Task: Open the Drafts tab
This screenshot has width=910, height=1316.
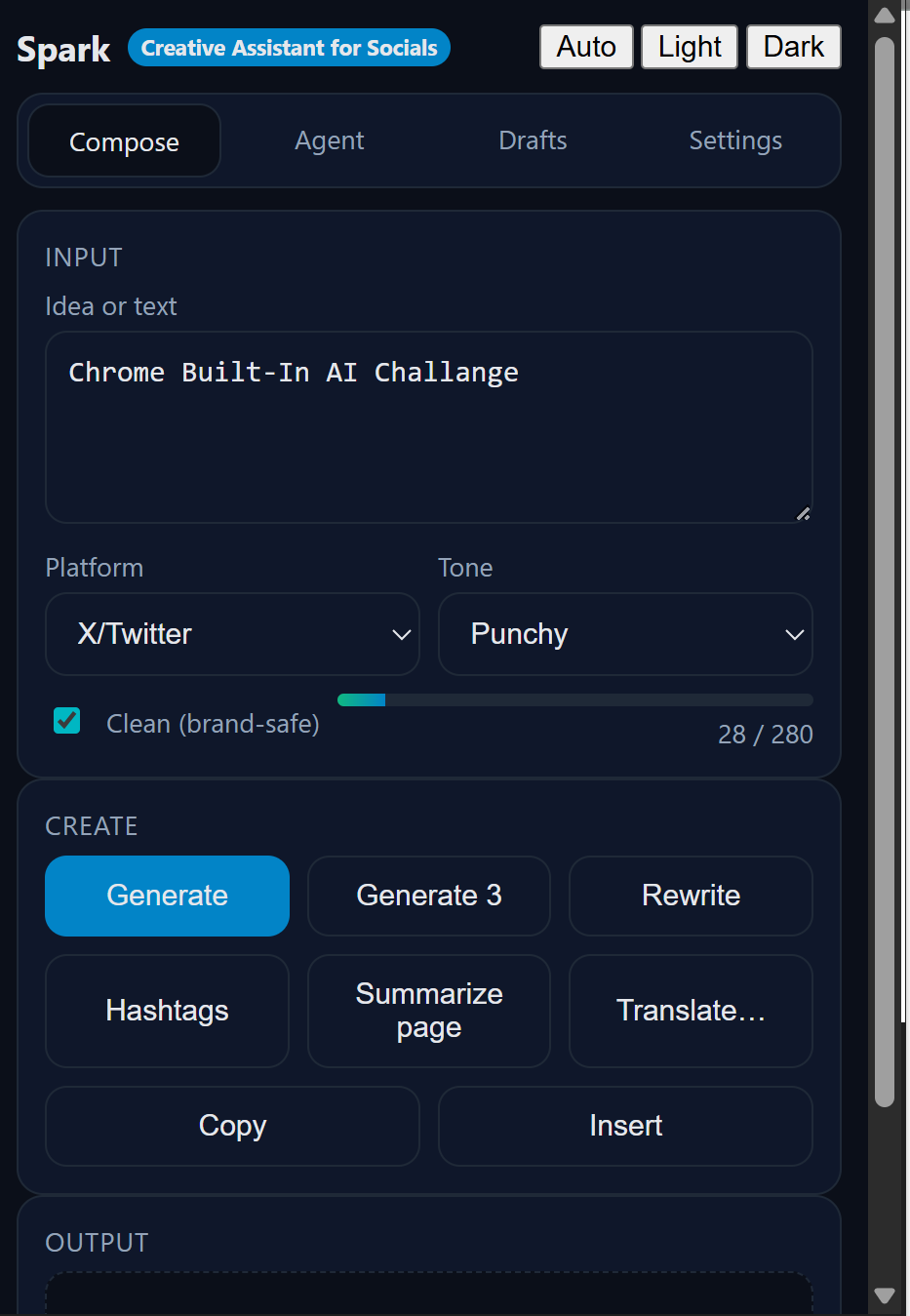Action: (x=533, y=140)
